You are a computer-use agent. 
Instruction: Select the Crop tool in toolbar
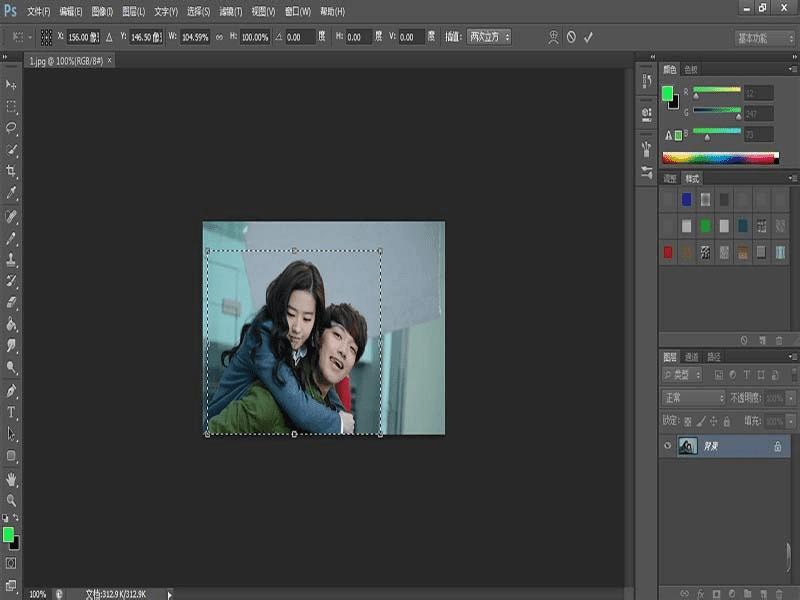tap(12, 172)
